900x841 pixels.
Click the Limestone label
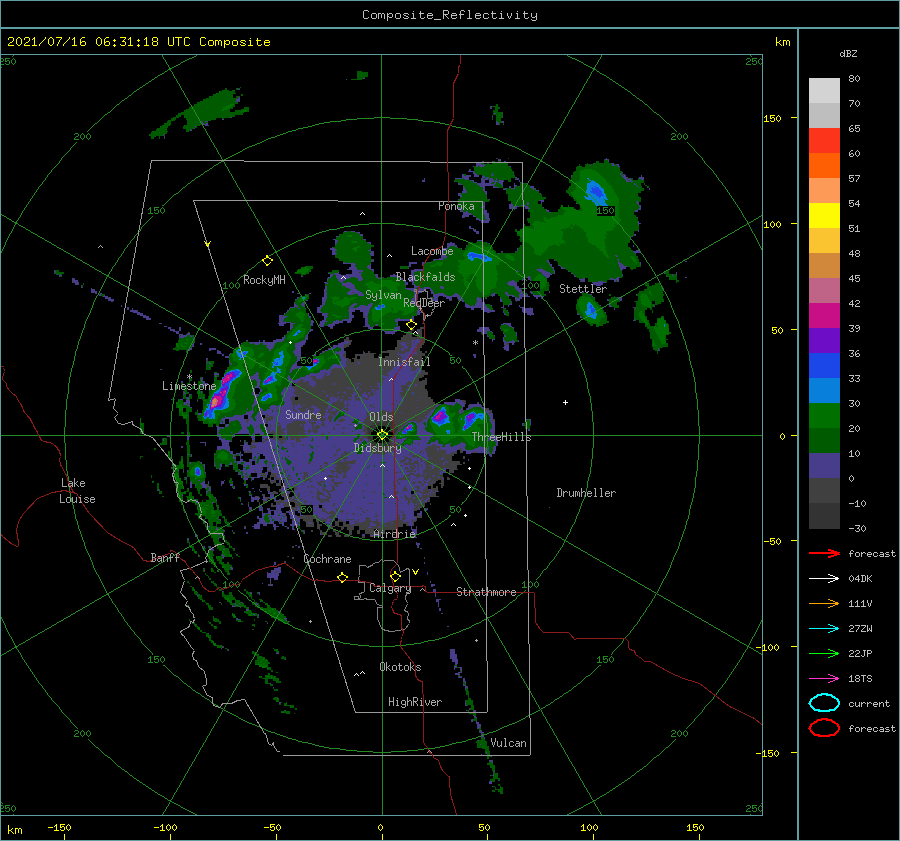pyautogui.click(x=189, y=386)
